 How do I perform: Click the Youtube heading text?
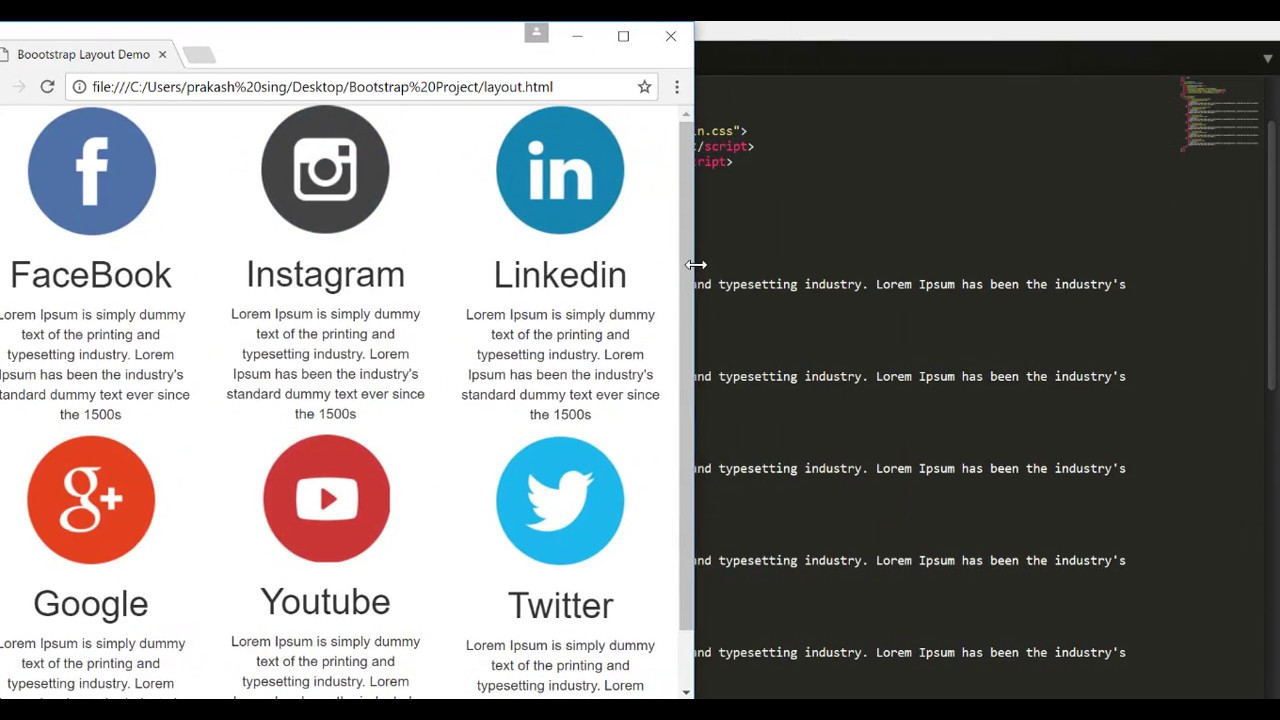click(325, 601)
